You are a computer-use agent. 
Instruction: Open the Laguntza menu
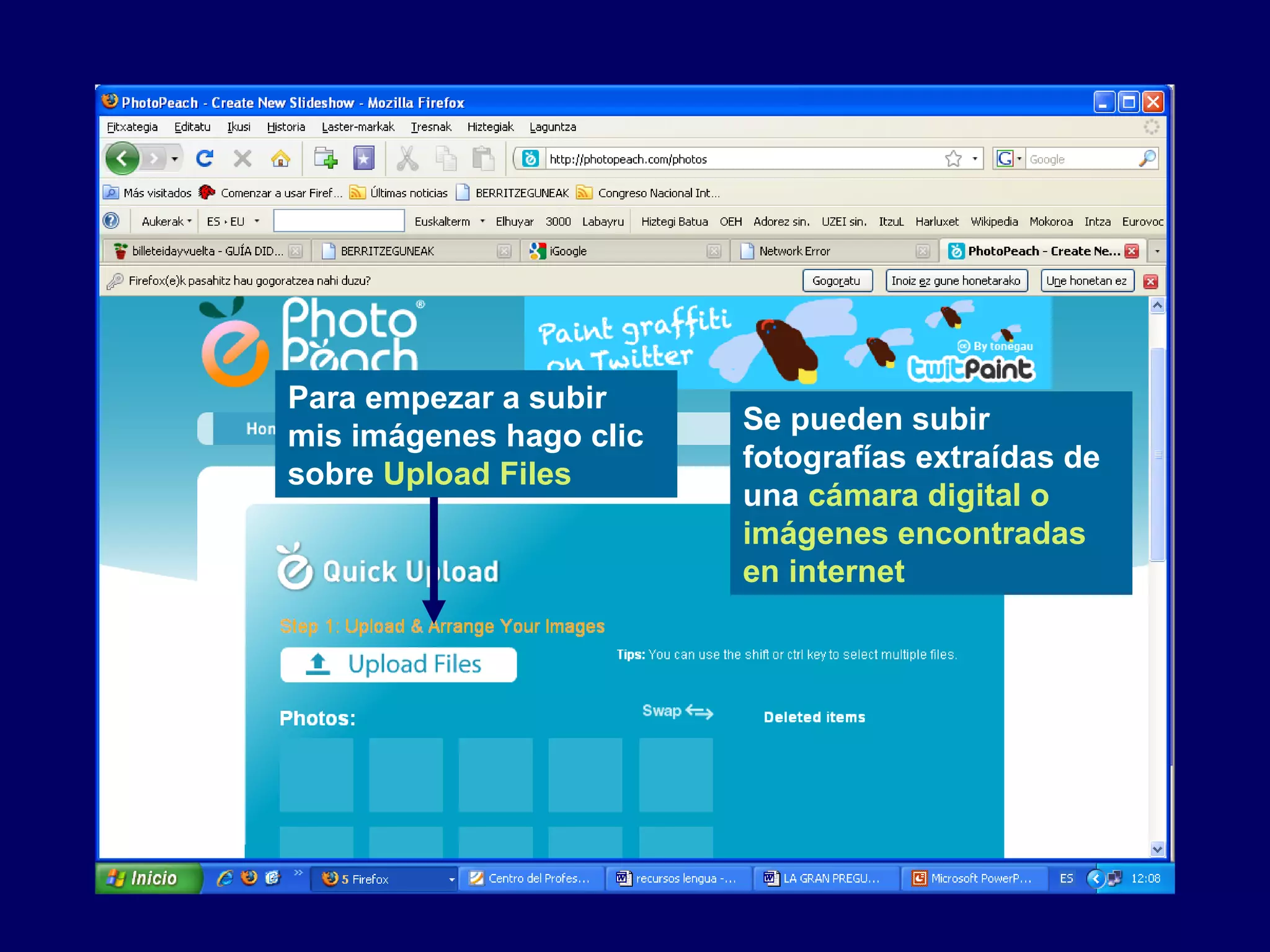pos(553,127)
